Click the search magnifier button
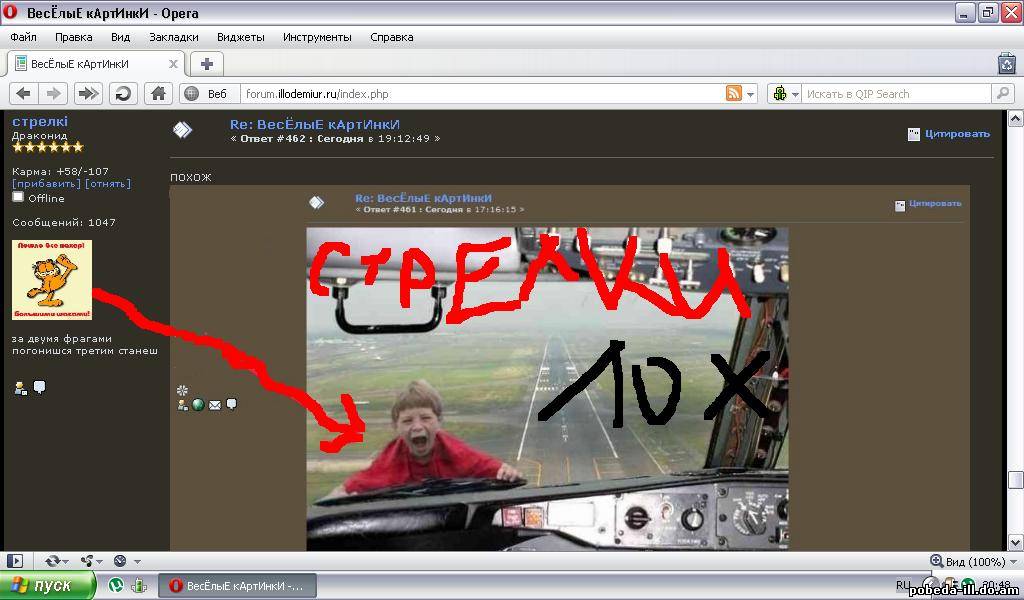 point(1003,93)
